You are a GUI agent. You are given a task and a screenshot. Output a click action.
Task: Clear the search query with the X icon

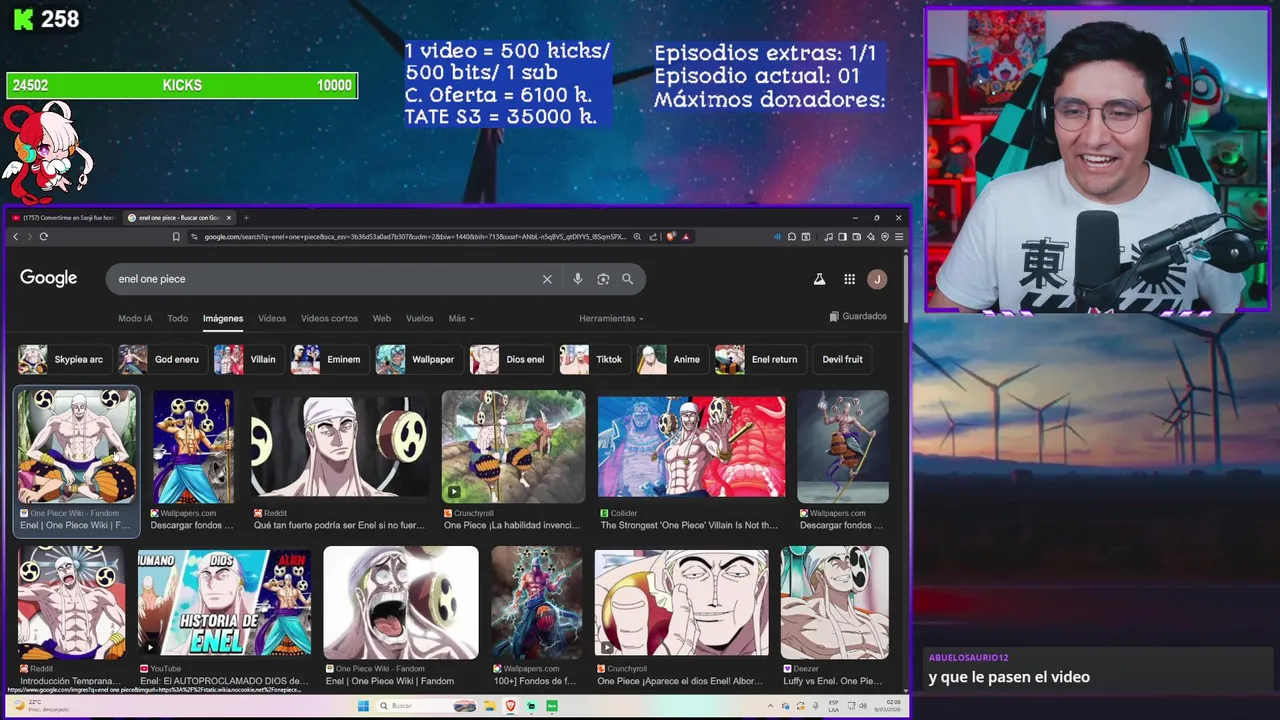click(x=547, y=279)
